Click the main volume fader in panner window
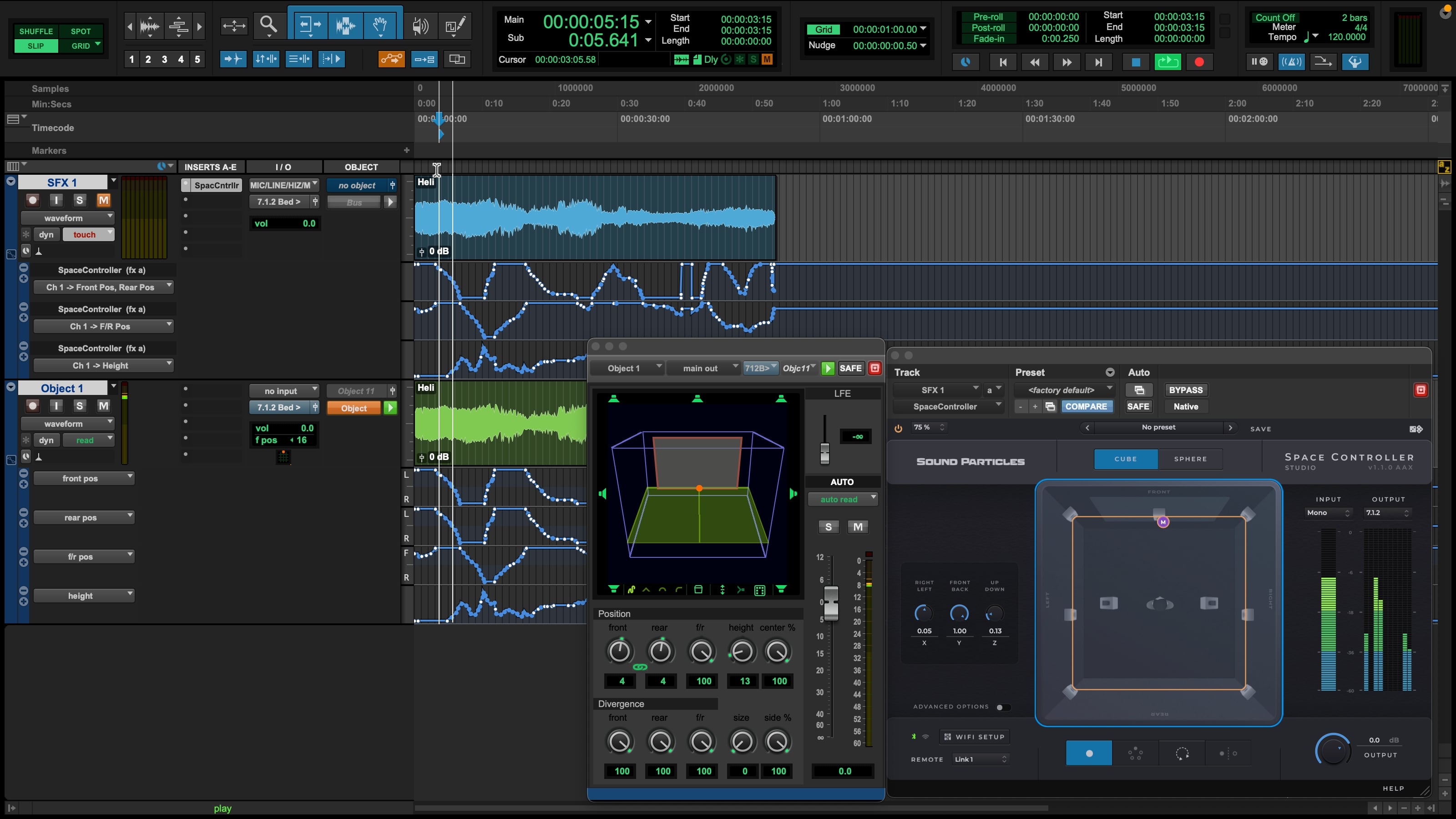The height and width of the screenshot is (819, 1456). tap(831, 602)
